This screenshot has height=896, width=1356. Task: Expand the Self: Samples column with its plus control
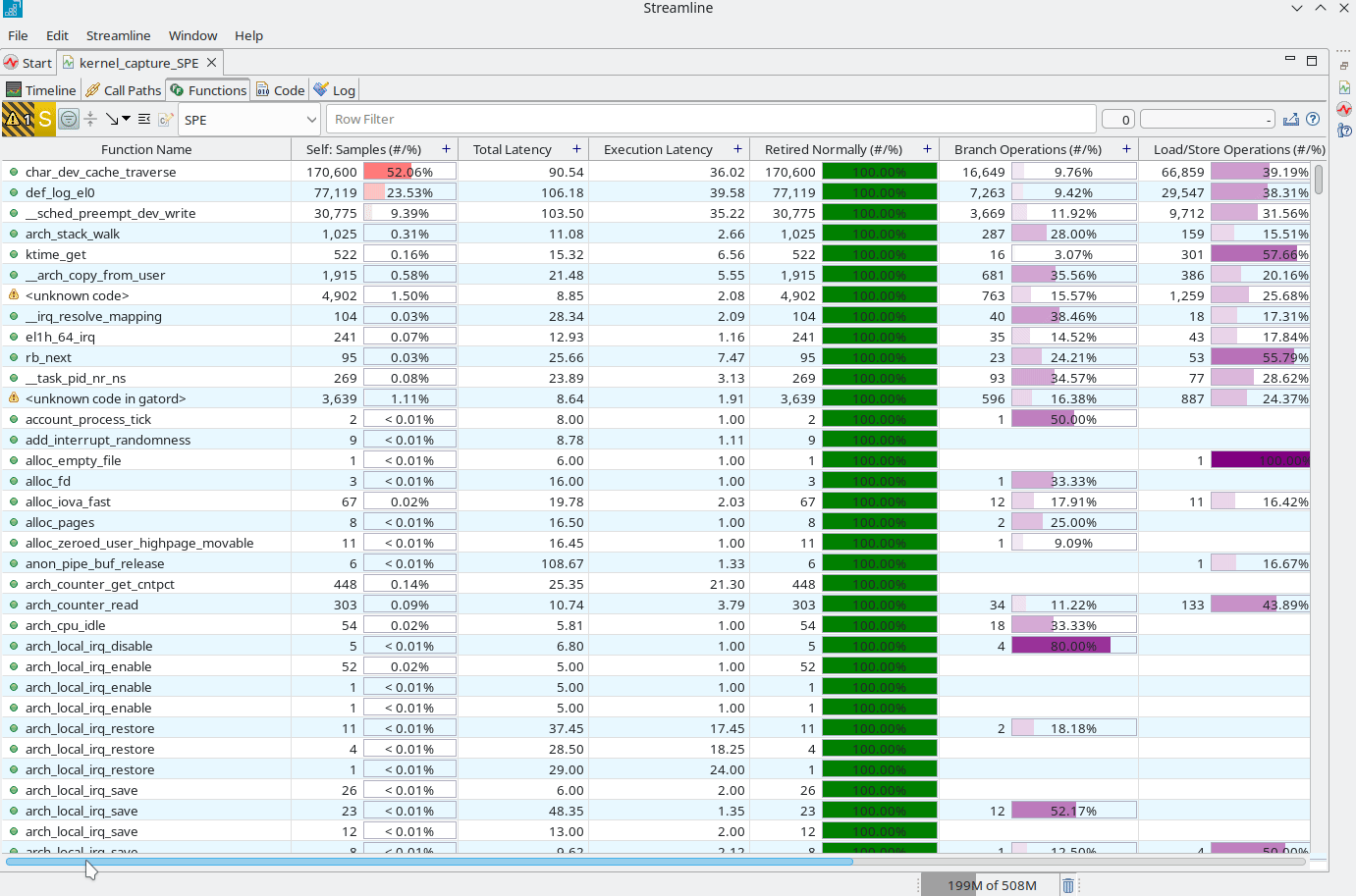click(446, 148)
